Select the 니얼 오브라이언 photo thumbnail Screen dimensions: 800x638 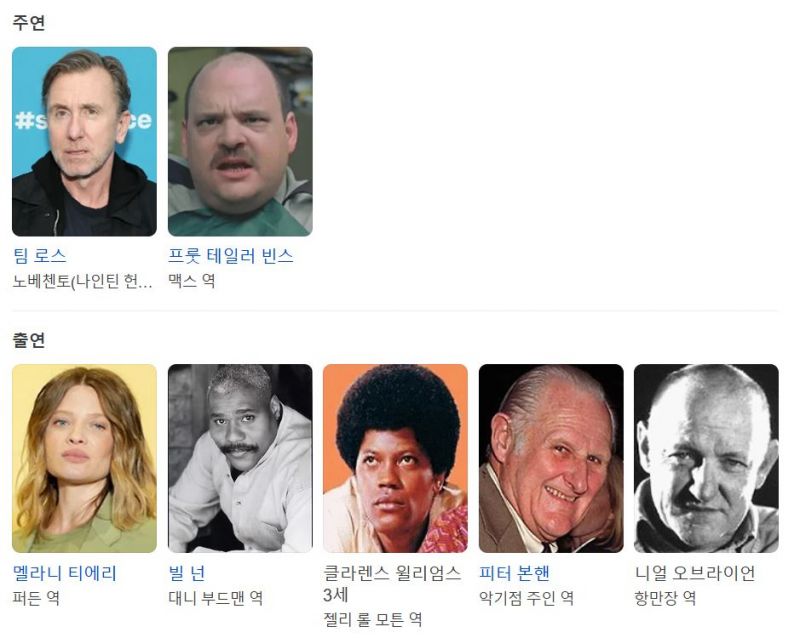pyautogui.click(x=706, y=458)
